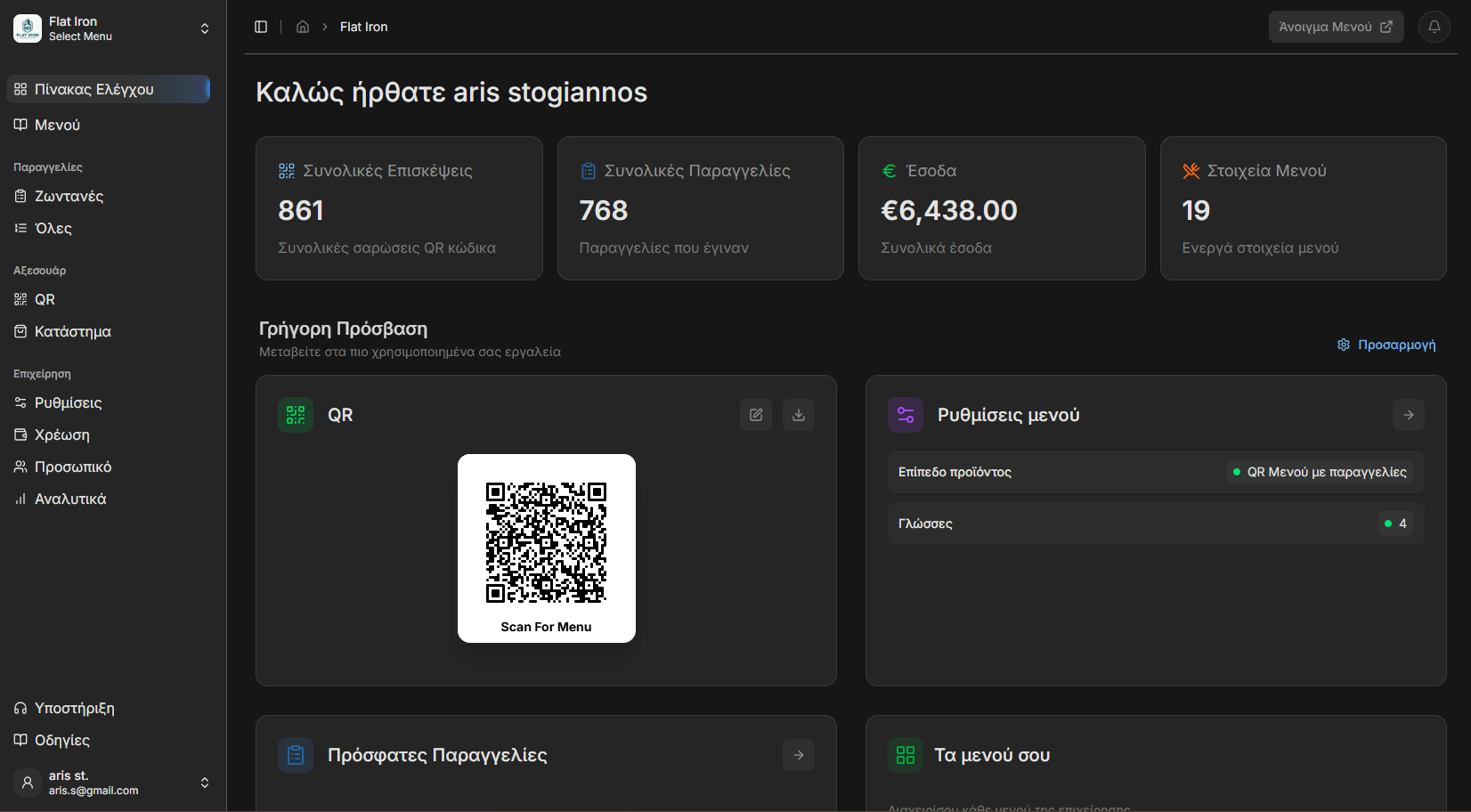Click the Στοιχεία Μενού card
This screenshot has width=1471, height=812.
click(x=1304, y=208)
